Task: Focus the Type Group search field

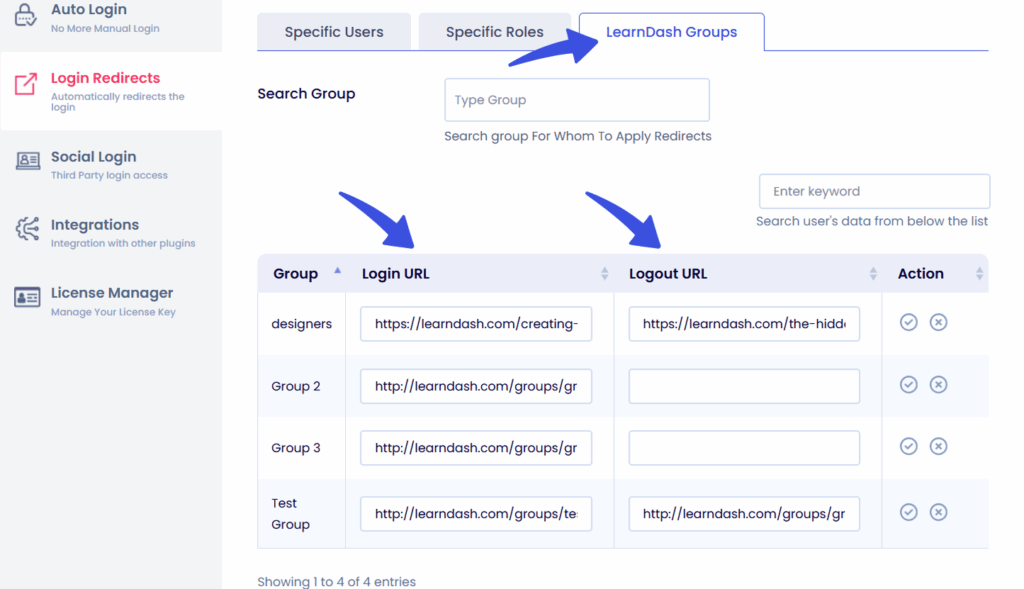Action: pyautogui.click(x=577, y=100)
